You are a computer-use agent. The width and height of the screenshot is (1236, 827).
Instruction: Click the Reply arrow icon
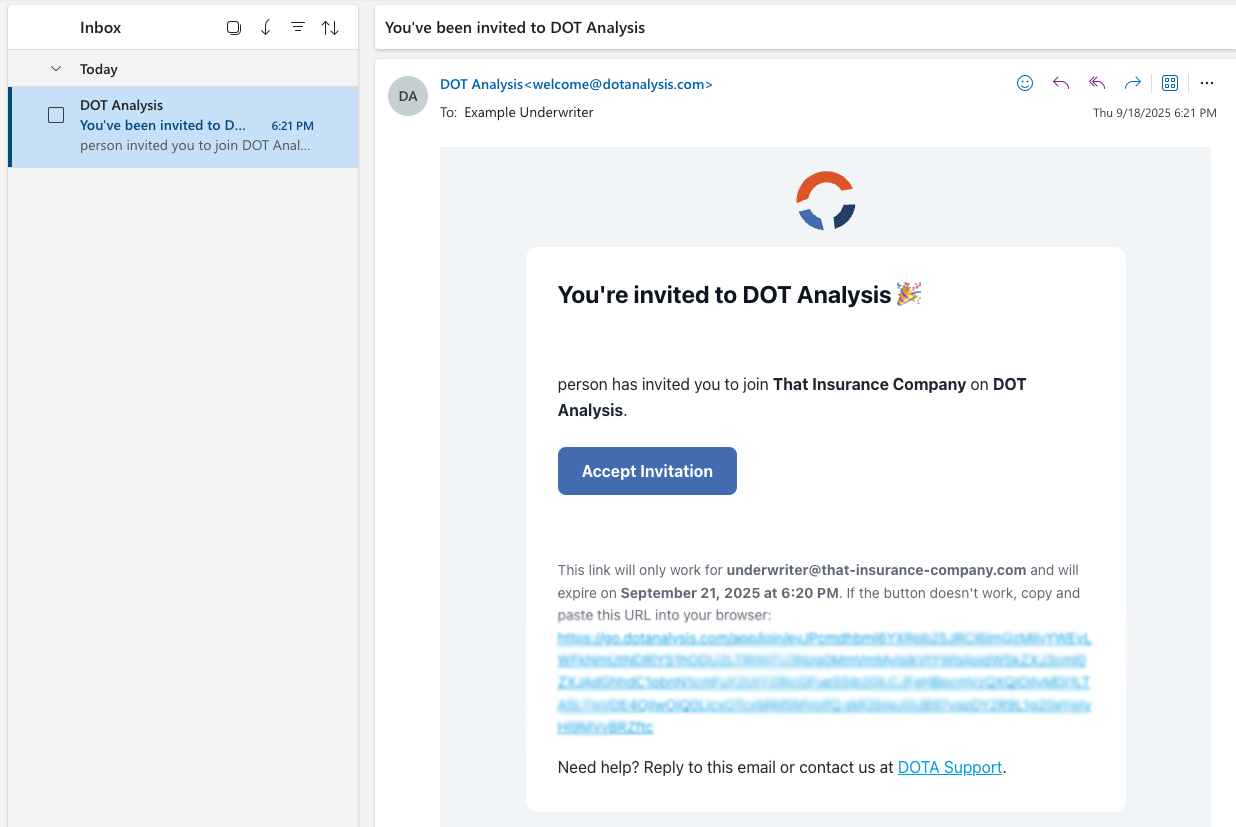pyautogui.click(x=1061, y=83)
